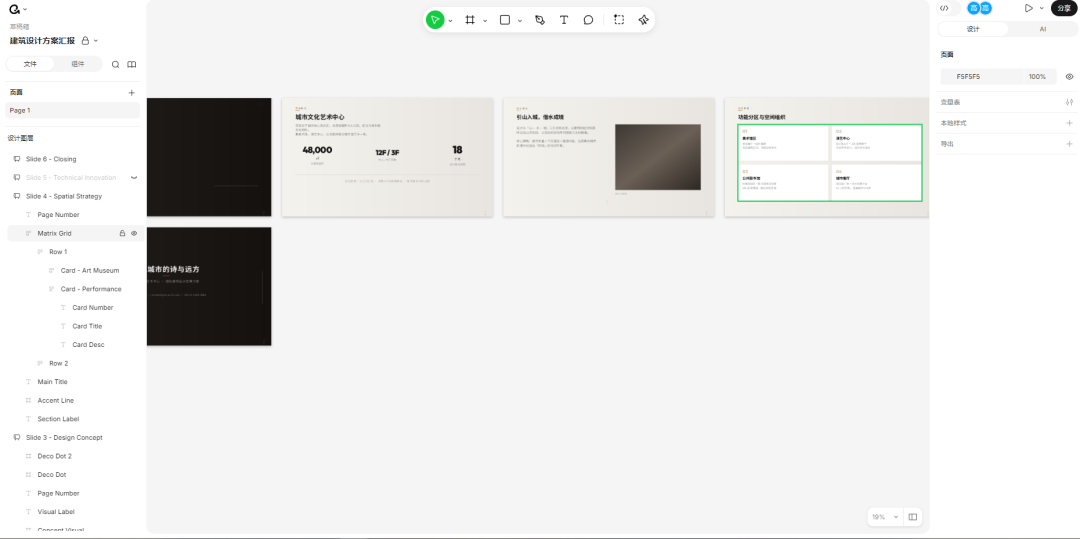The height and width of the screenshot is (539, 1080).
Task: Open the file title dropdown chevron
Action: (96, 41)
